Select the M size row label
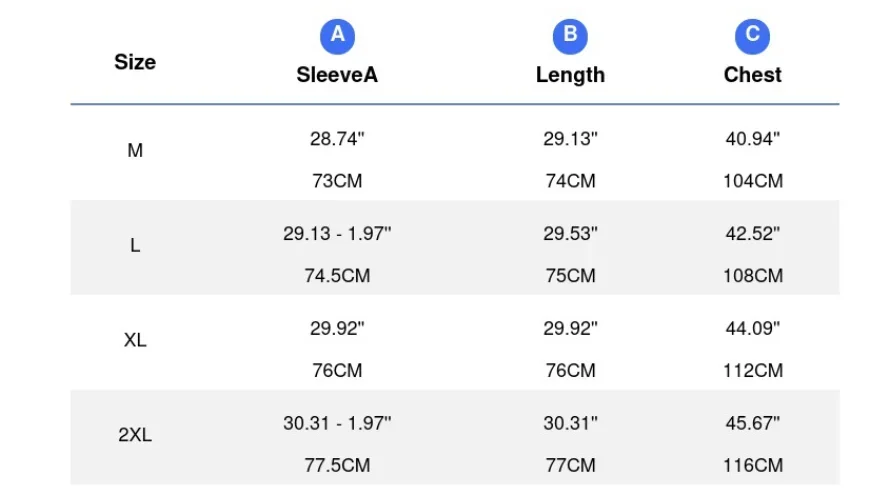Screen dimensions: 891x503 tap(135, 152)
